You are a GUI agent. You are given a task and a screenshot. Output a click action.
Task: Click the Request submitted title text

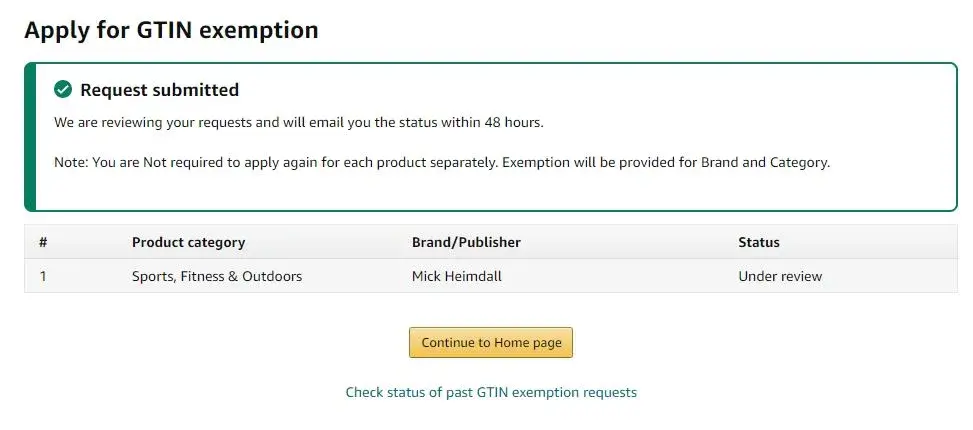(159, 90)
